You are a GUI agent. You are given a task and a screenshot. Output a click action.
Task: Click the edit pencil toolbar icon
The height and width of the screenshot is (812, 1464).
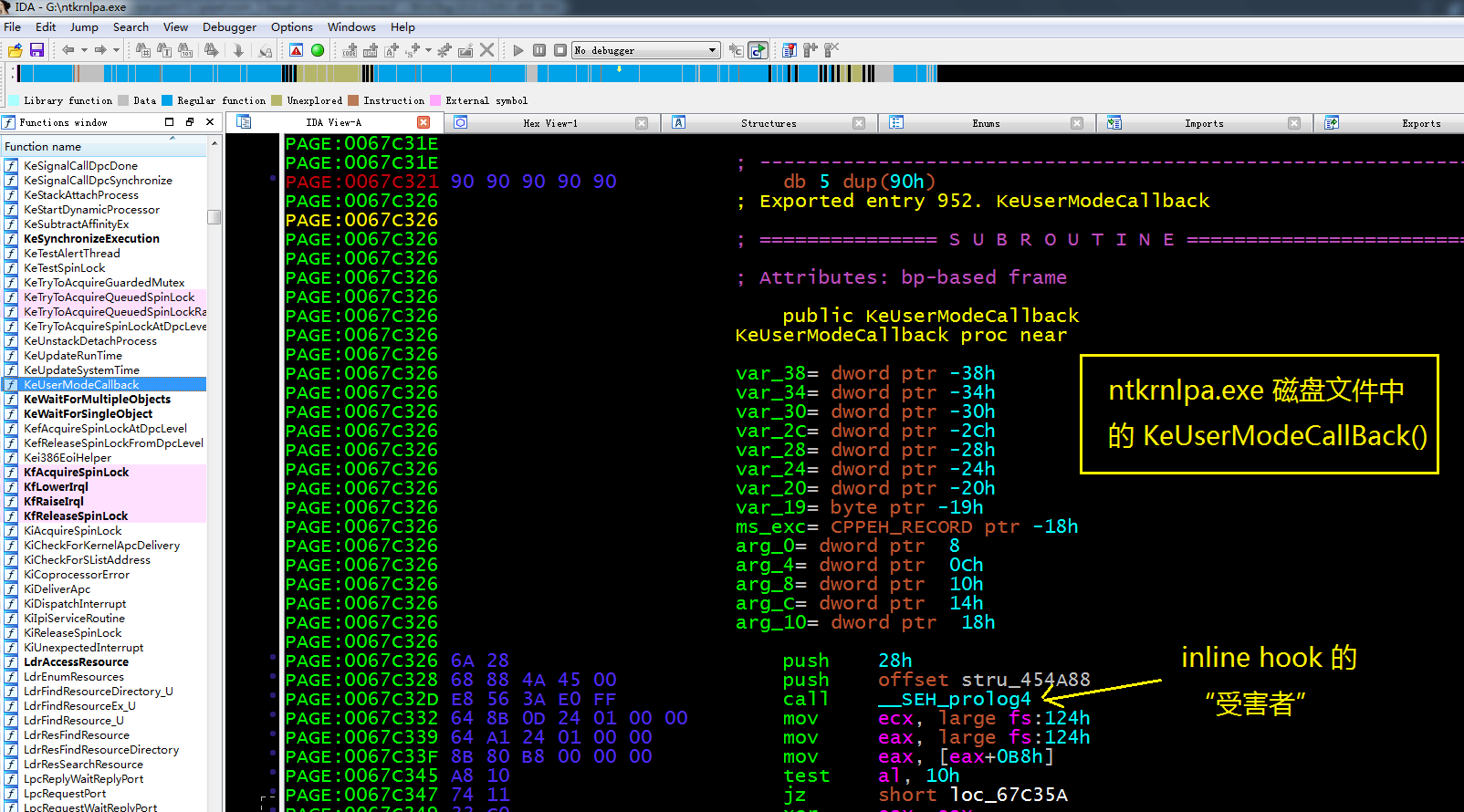465,50
